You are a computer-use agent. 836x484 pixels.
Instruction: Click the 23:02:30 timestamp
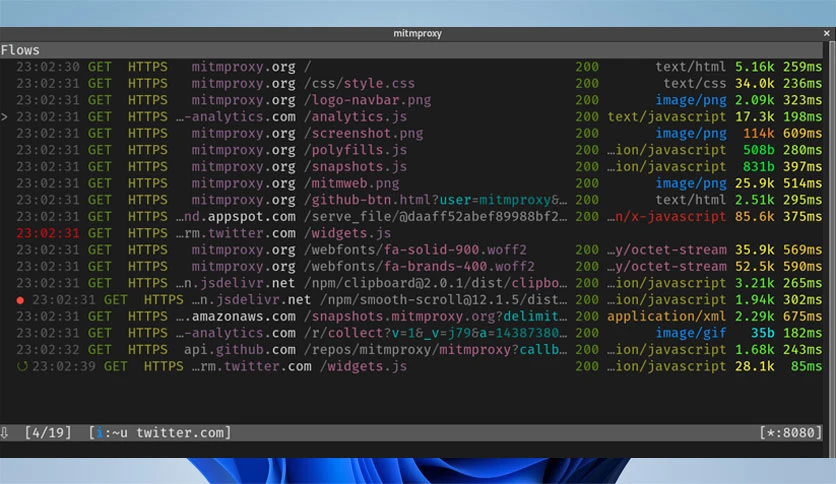(48, 67)
